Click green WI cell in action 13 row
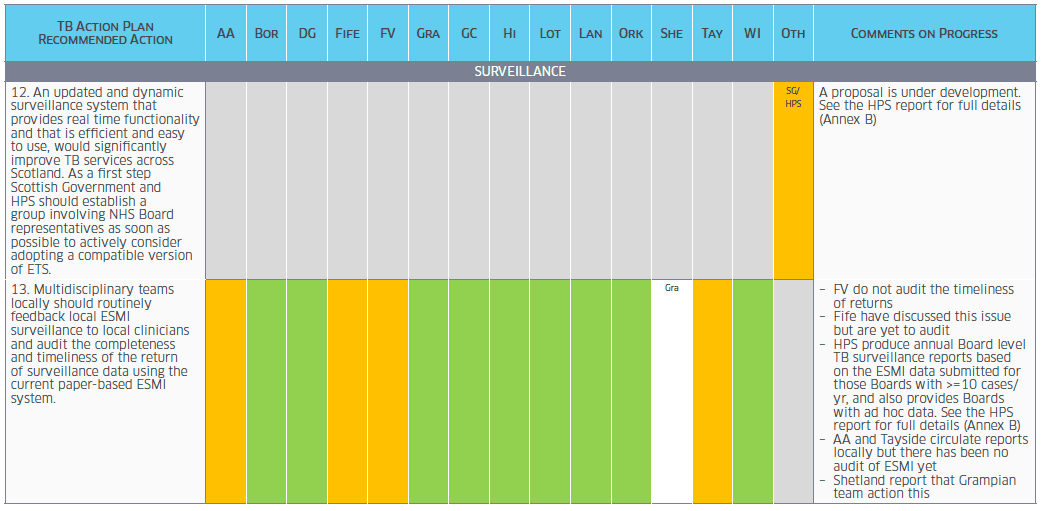 [x=753, y=391]
